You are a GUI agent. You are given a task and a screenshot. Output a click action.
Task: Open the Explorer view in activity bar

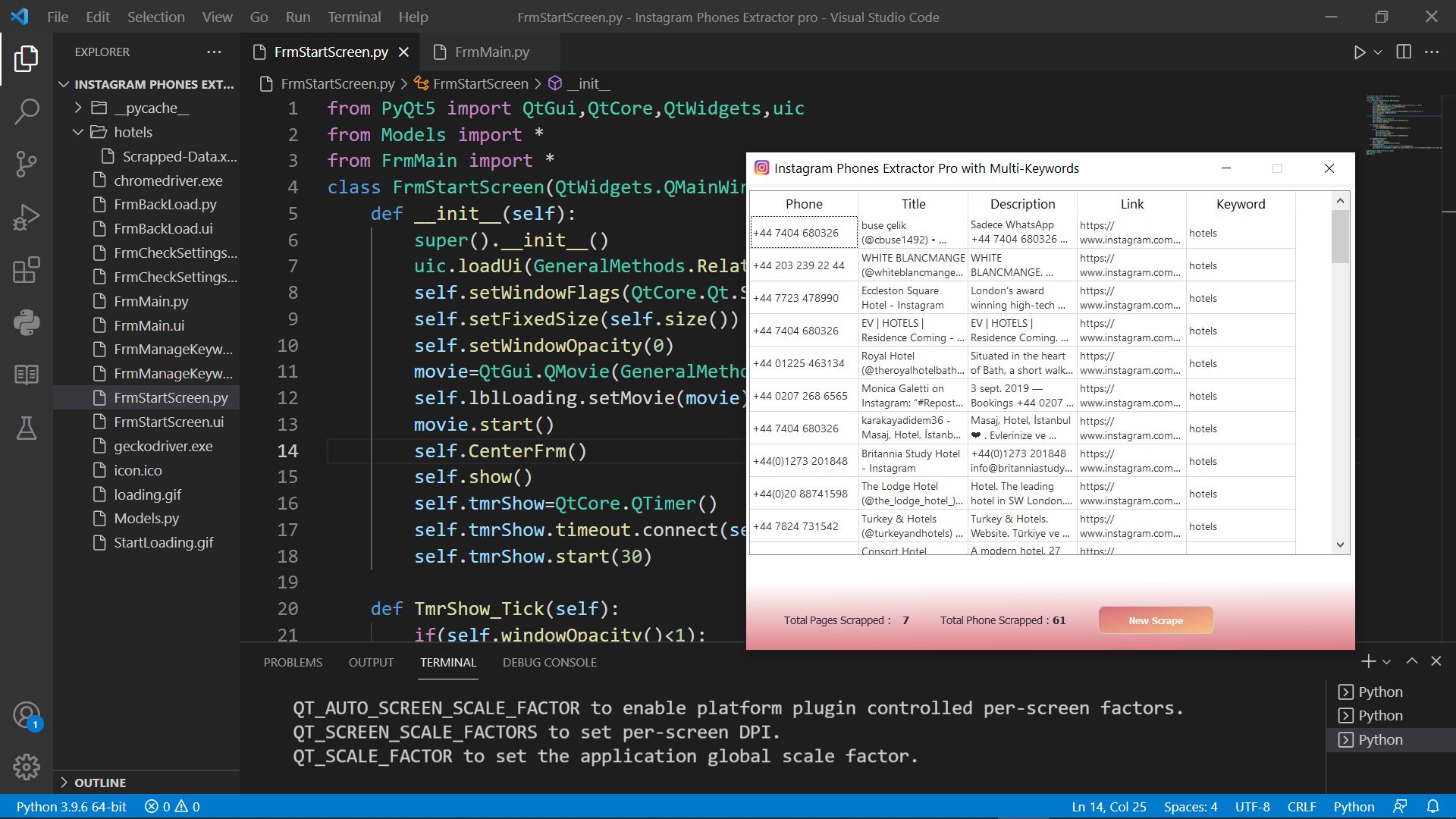27,58
